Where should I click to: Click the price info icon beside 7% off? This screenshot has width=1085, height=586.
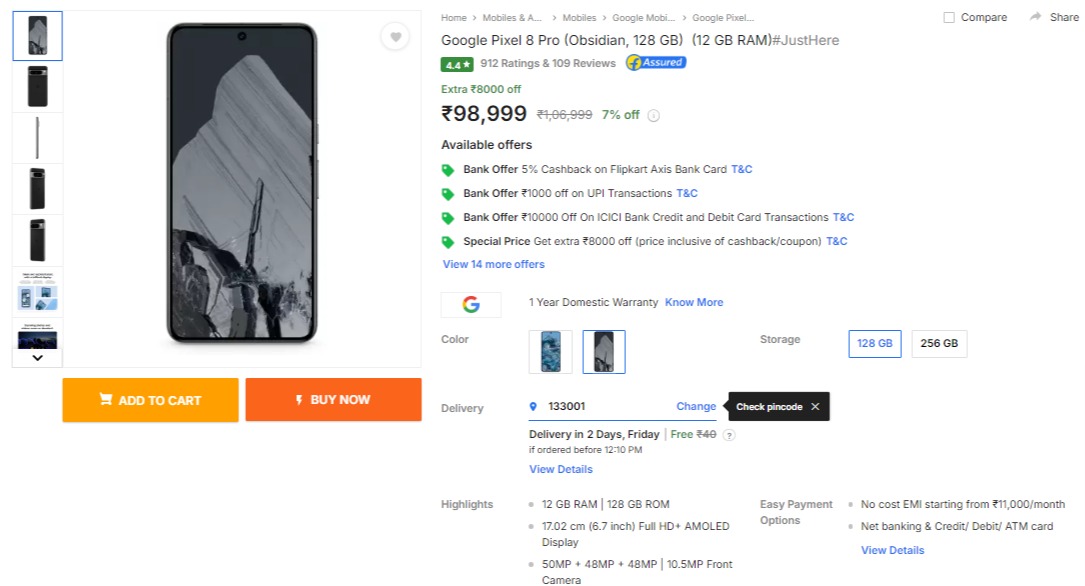653,116
